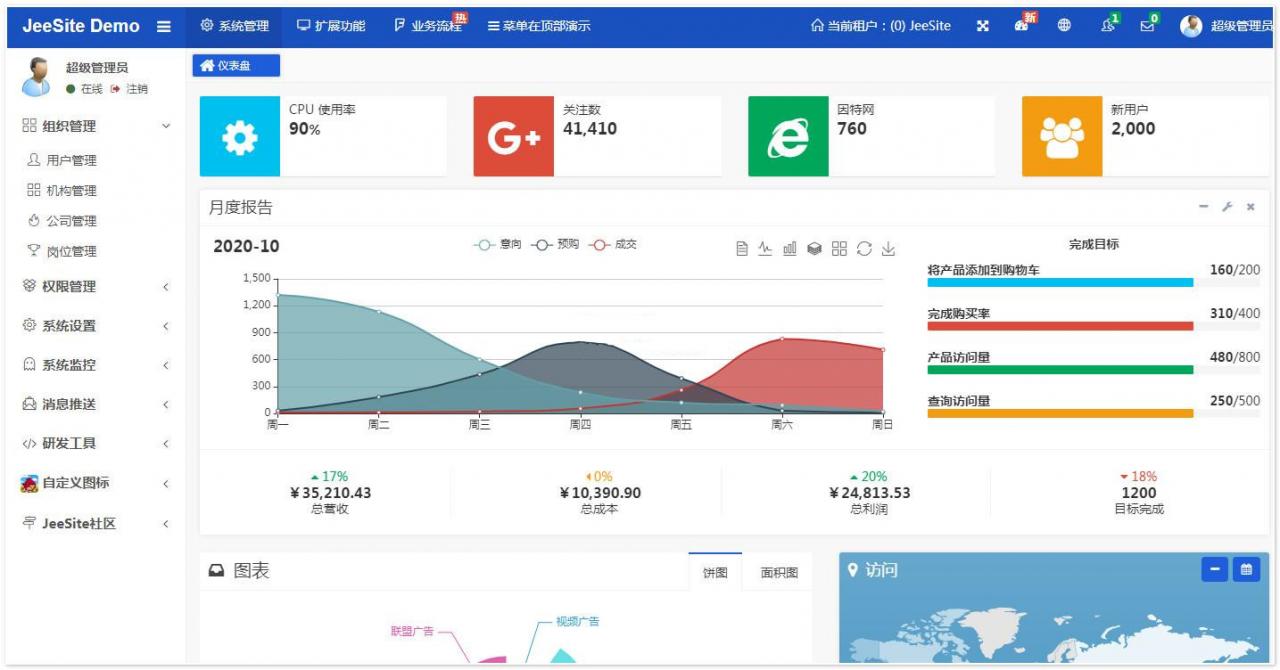Open the mail icon showing 0 messages
The height and width of the screenshot is (670, 1280).
[1145, 25]
